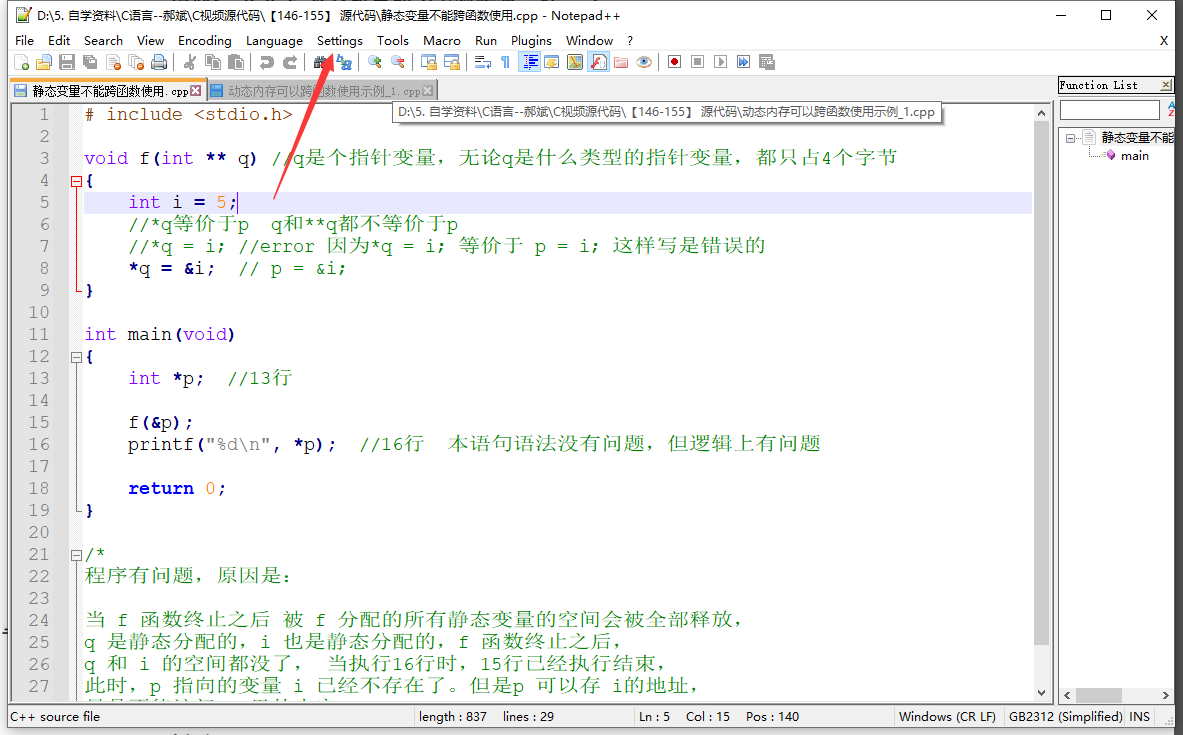Undo the last edit via toolbar arrow

[x=267, y=62]
